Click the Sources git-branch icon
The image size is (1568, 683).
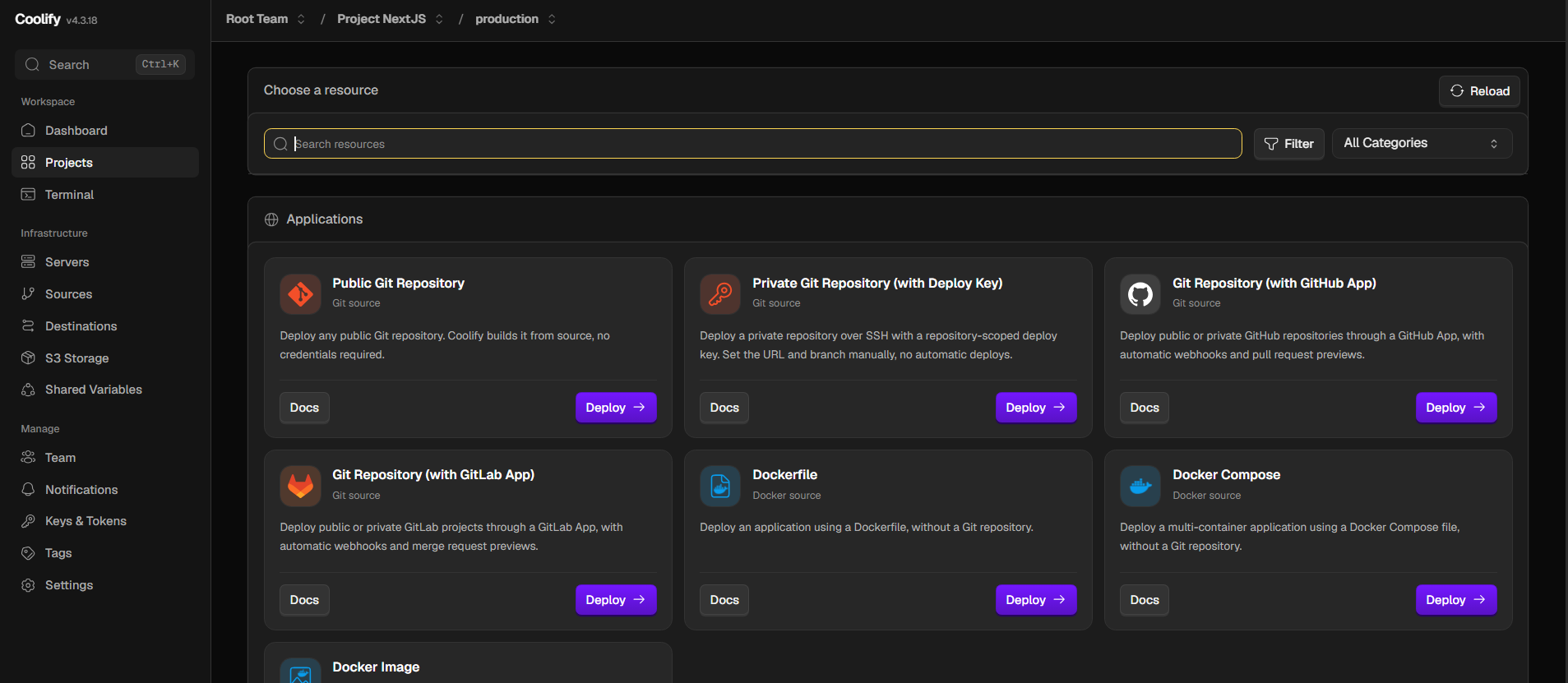coord(28,294)
